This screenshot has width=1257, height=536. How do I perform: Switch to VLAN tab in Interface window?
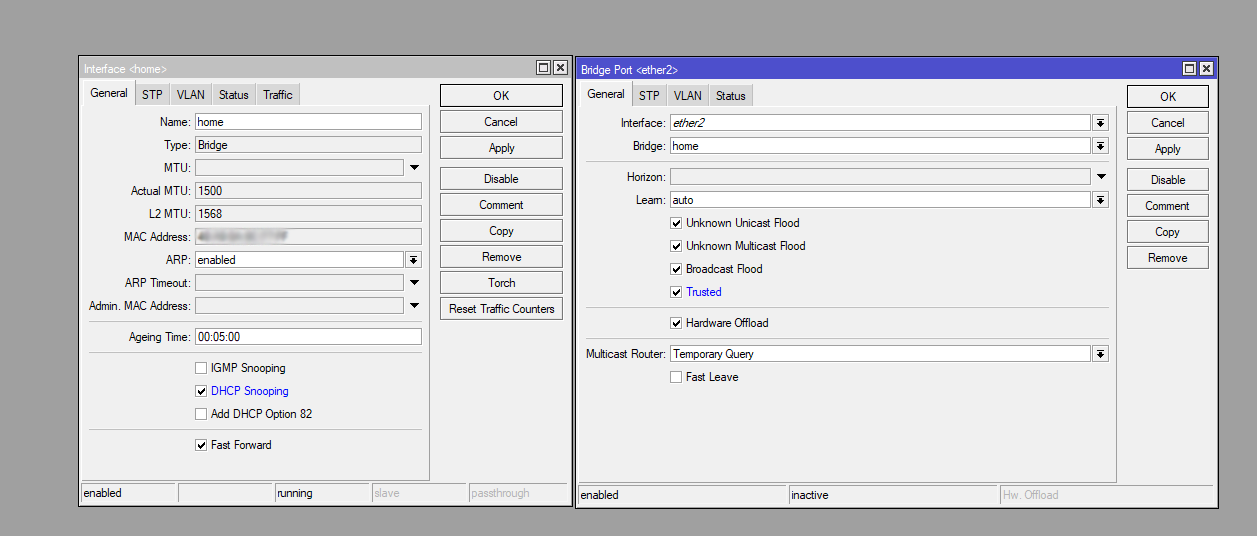(190, 95)
